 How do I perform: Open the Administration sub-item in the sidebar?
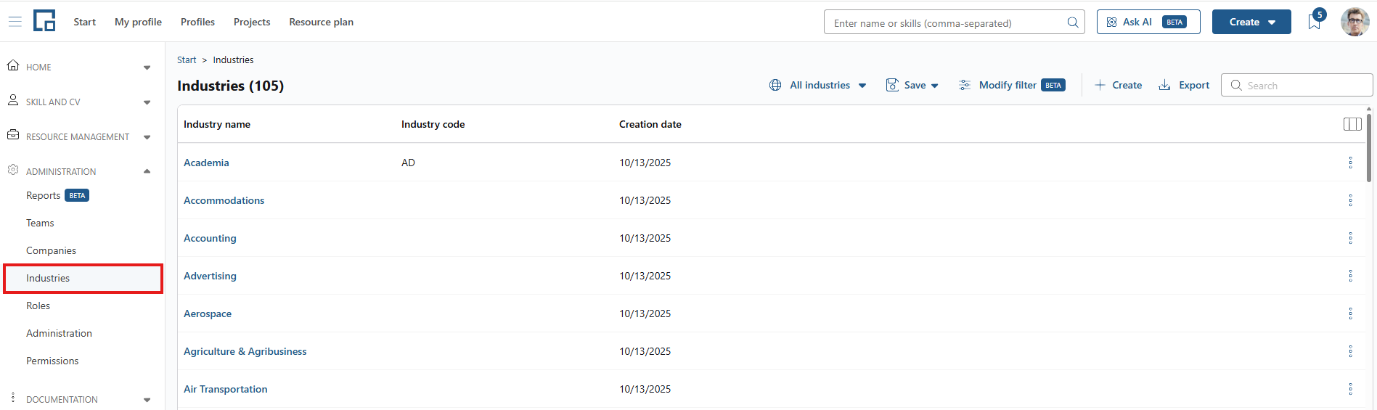pos(59,333)
